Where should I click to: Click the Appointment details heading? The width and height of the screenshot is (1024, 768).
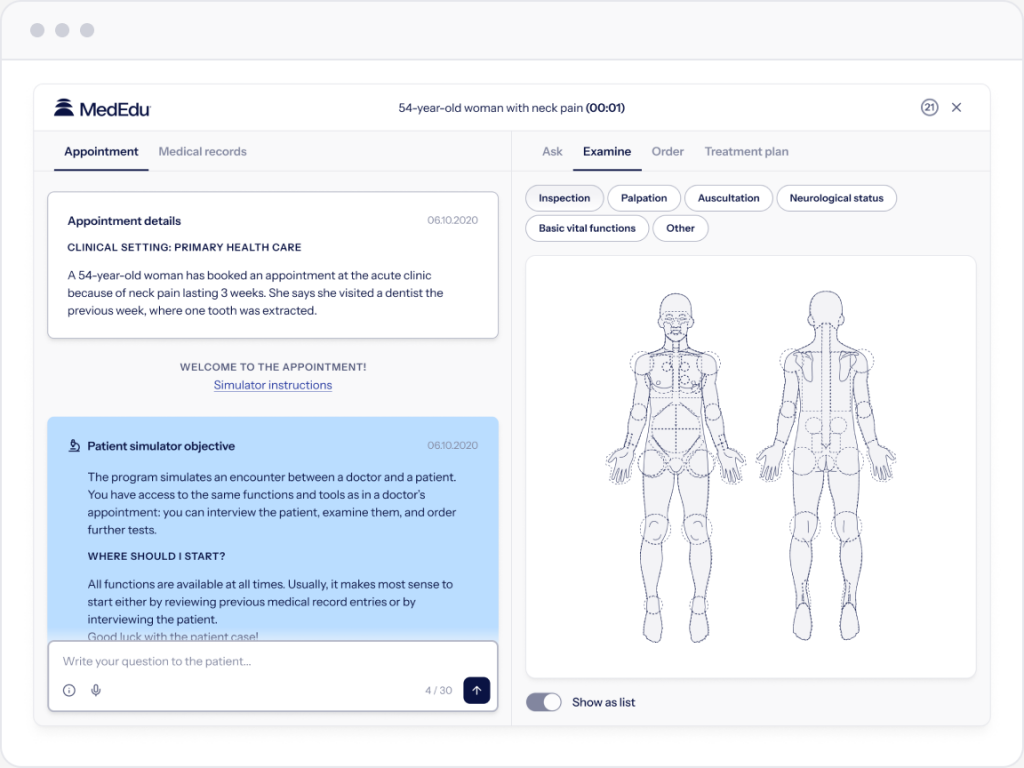(124, 221)
